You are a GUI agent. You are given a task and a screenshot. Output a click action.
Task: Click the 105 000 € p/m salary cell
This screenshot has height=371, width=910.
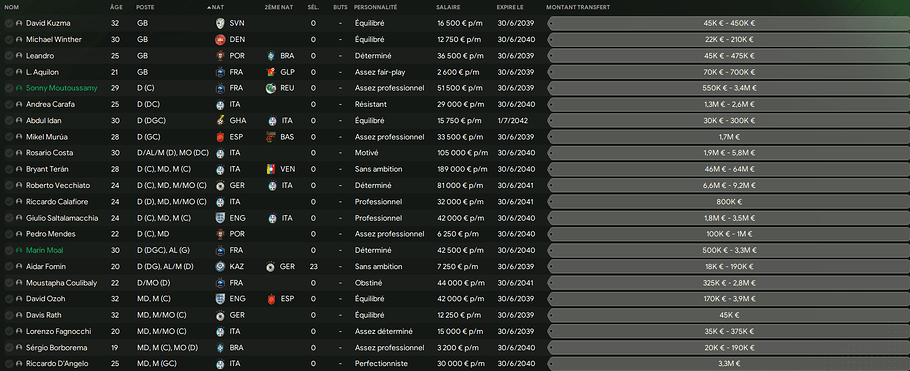coord(463,153)
